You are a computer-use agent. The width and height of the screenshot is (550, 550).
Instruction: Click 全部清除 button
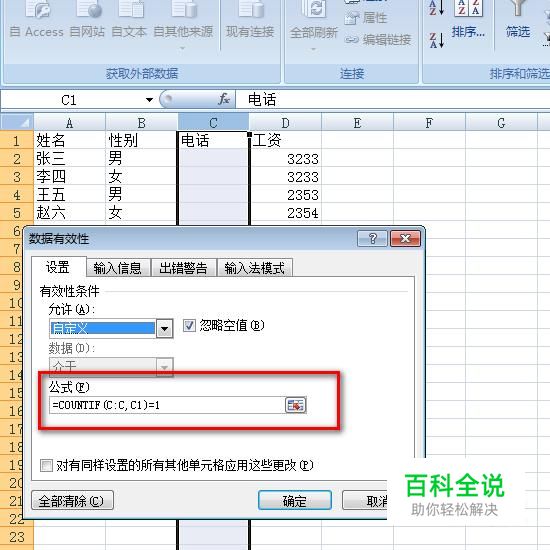coord(72,500)
